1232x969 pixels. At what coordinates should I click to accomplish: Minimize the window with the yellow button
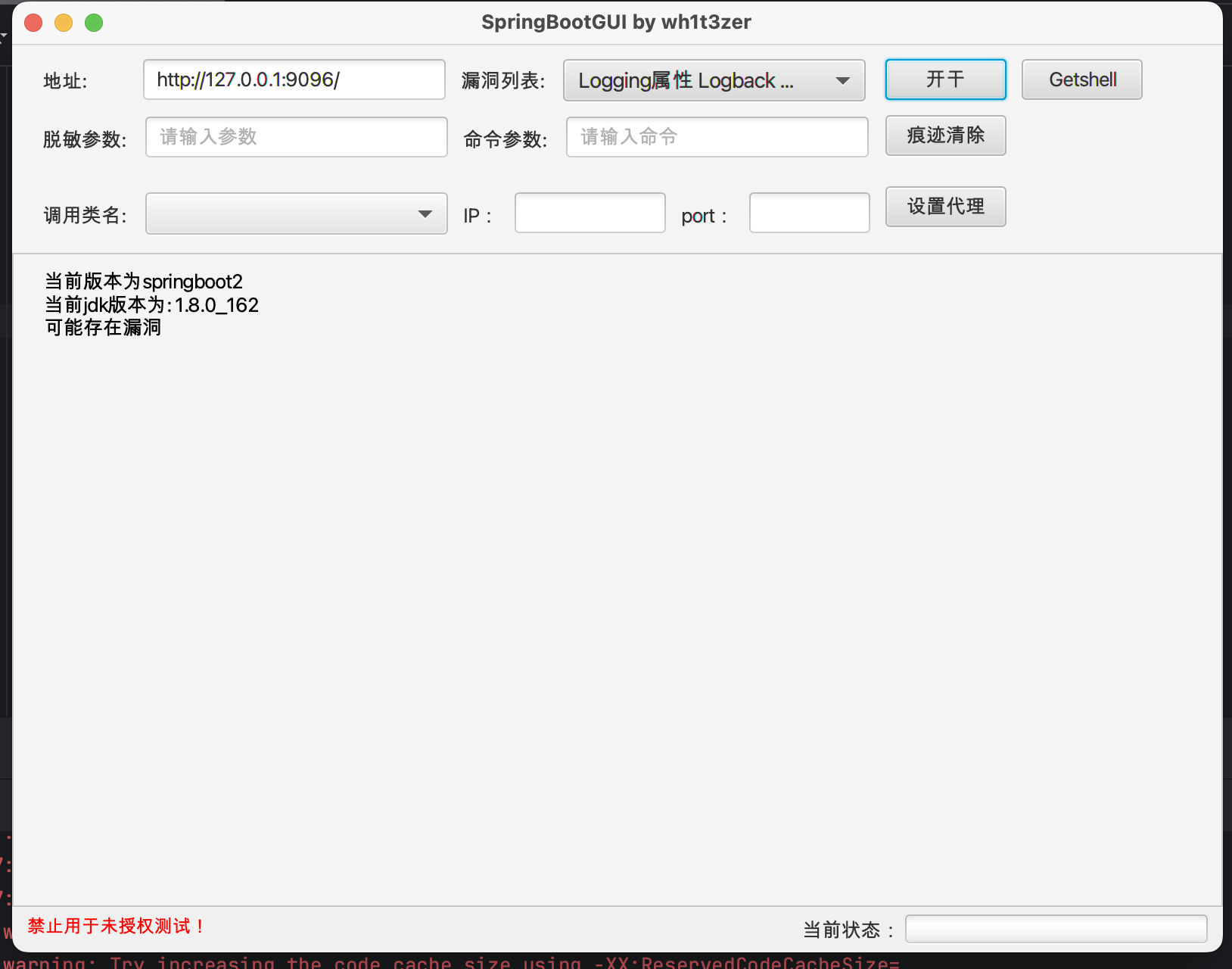[x=64, y=23]
